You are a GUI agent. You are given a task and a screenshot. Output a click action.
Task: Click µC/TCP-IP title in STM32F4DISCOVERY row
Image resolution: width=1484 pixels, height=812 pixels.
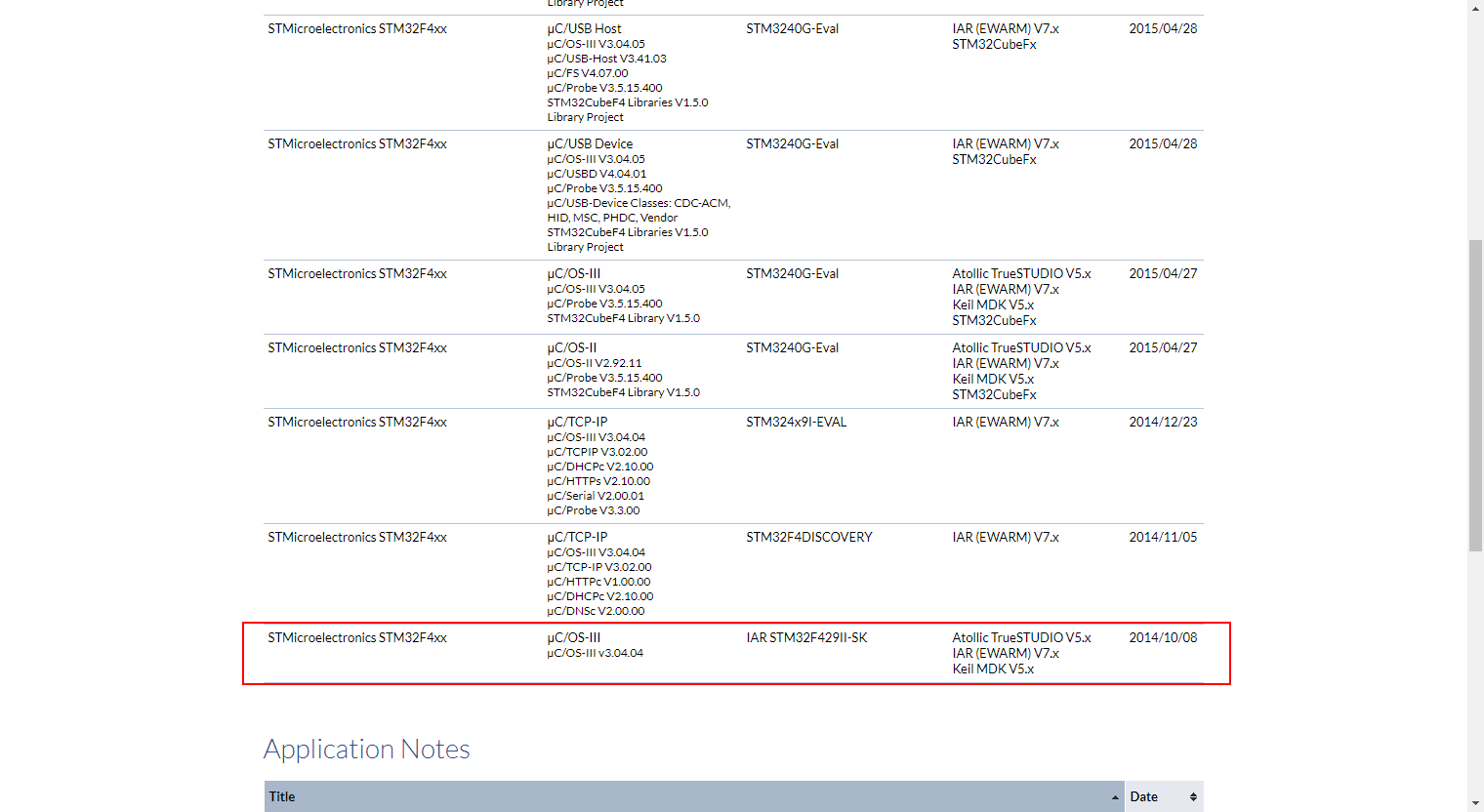pos(577,538)
